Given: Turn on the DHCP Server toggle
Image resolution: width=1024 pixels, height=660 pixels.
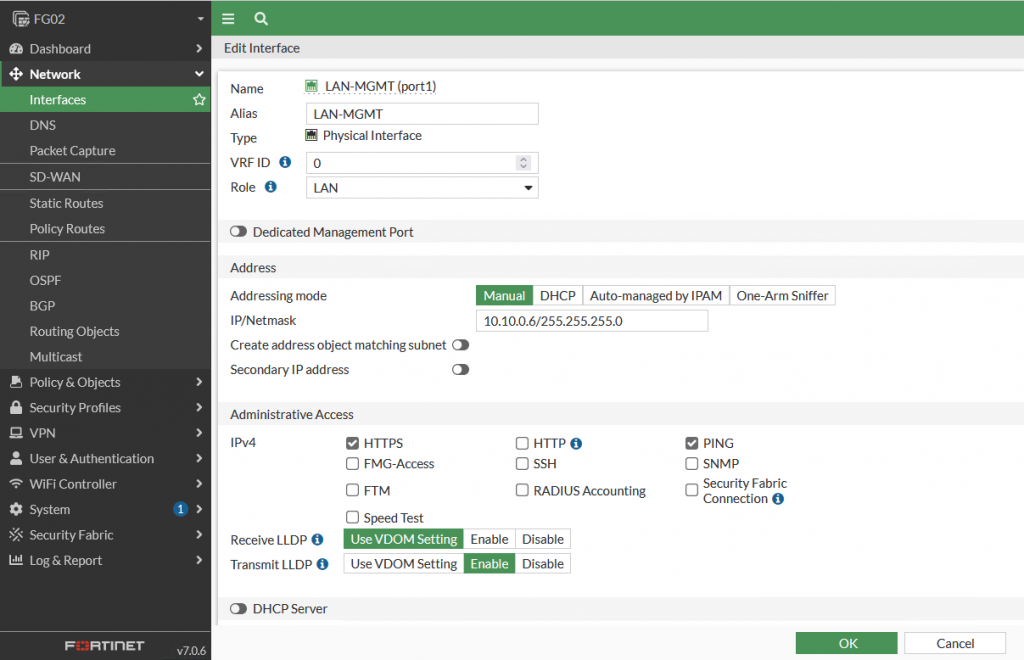Looking at the screenshot, I should [x=238, y=609].
